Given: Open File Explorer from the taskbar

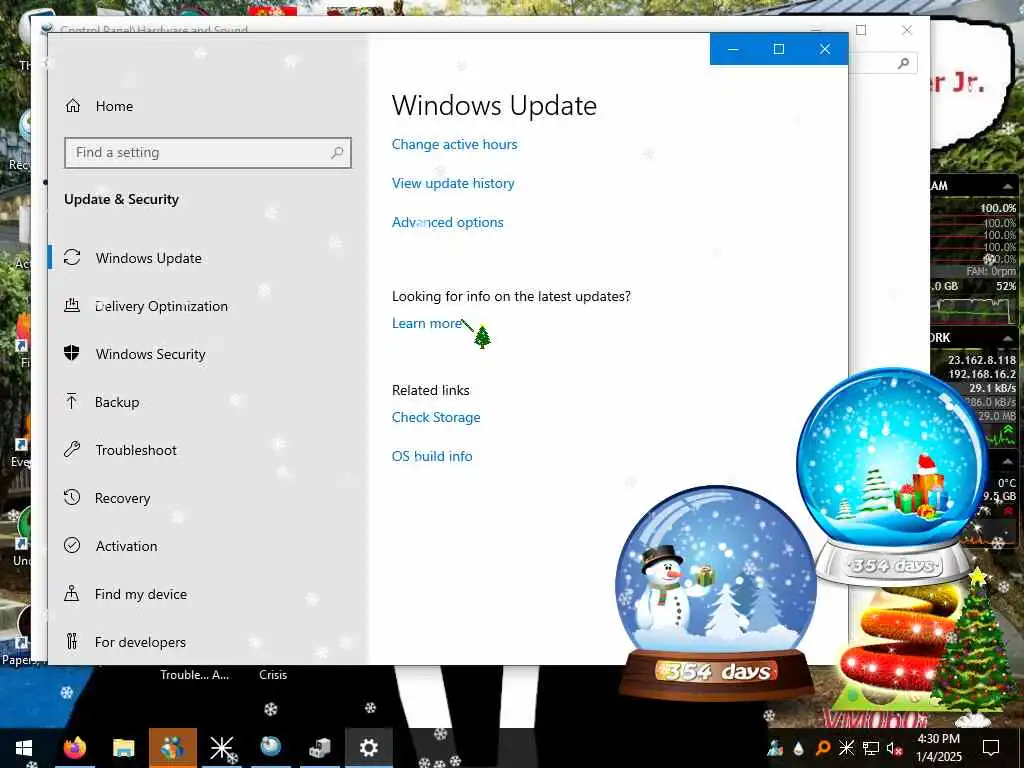Looking at the screenshot, I should [x=123, y=748].
